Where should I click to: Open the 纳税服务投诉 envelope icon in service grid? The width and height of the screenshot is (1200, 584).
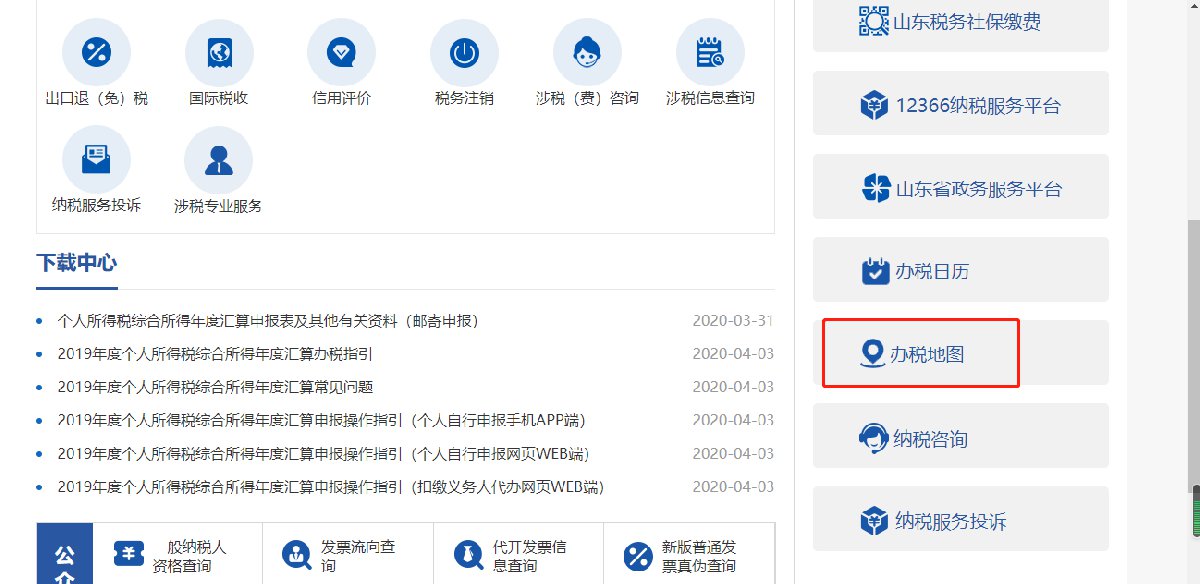tap(97, 160)
